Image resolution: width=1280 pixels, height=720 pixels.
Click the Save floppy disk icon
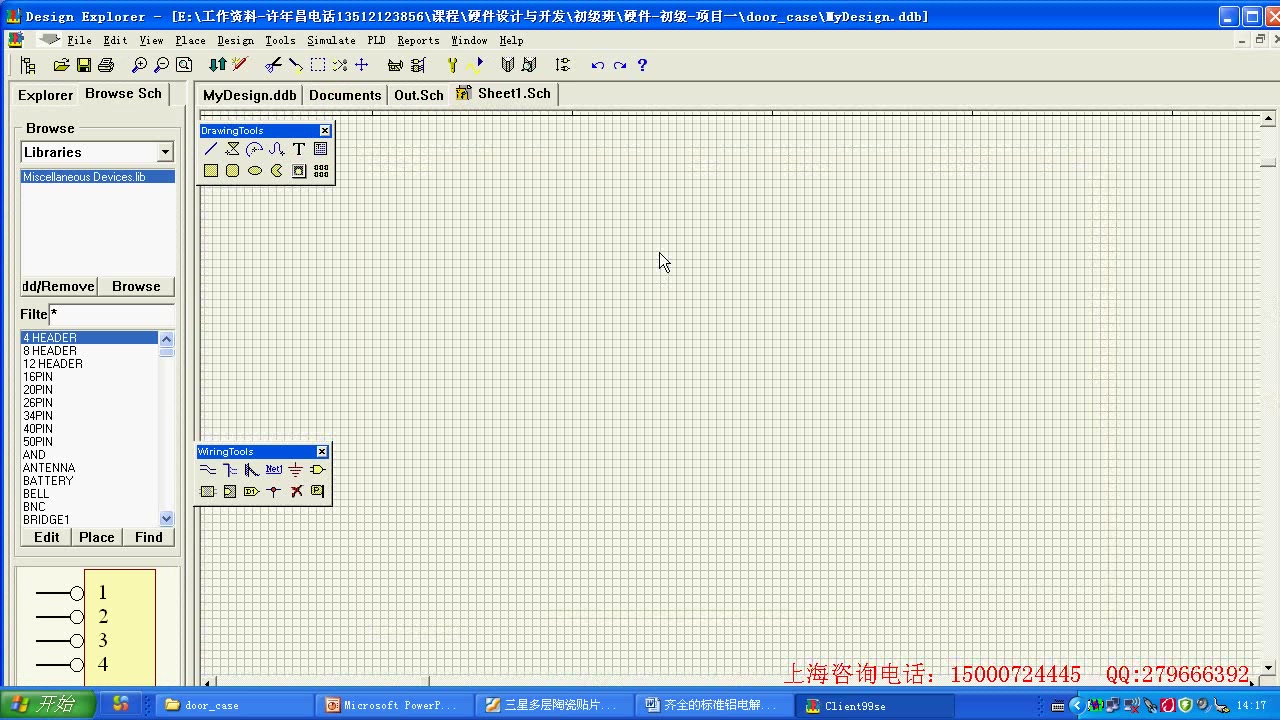click(x=84, y=65)
